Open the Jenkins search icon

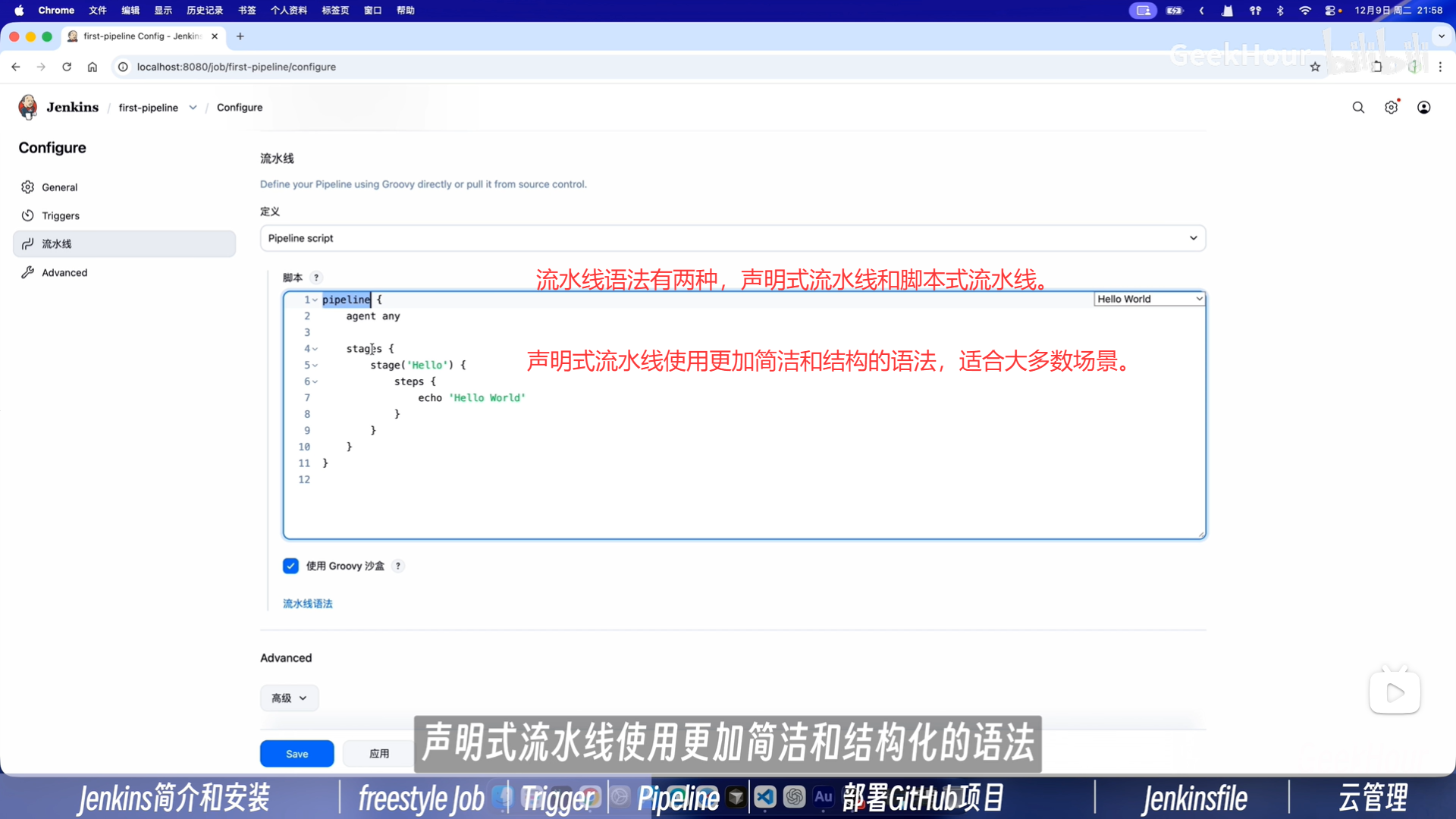coord(1358,108)
